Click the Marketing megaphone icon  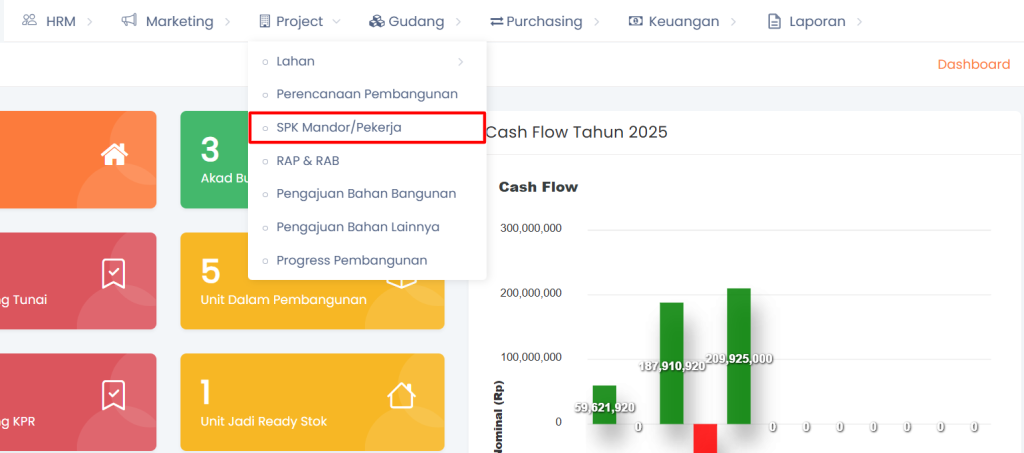tap(128, 21)
